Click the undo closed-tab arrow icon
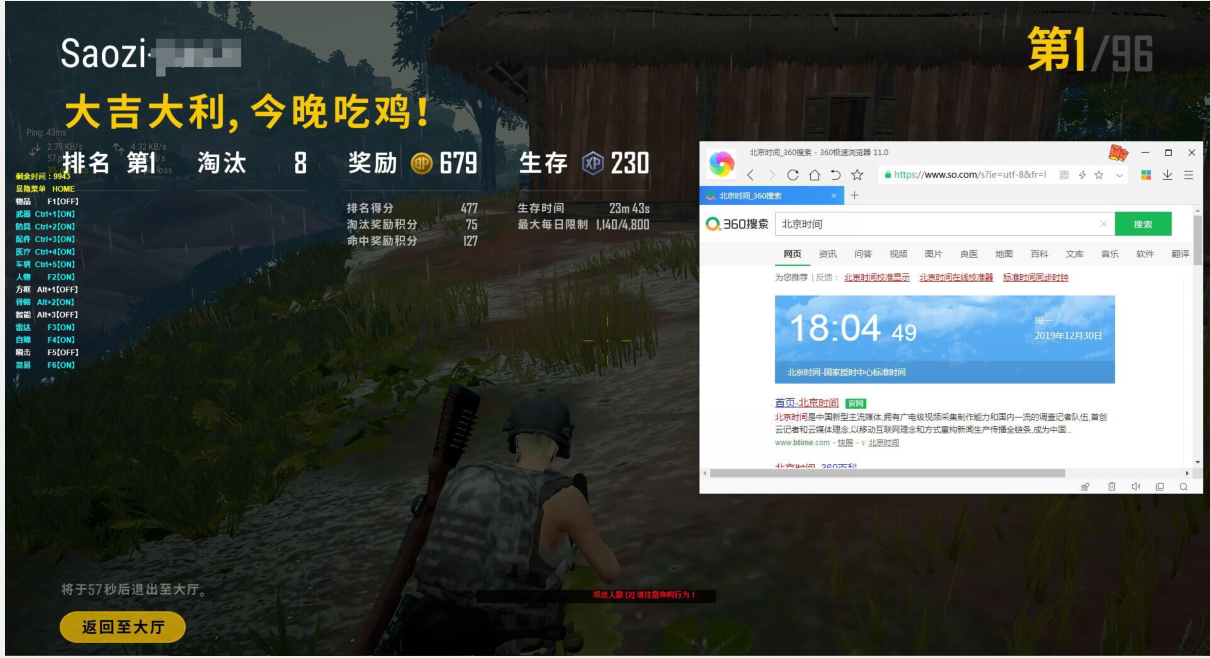This screenshot has width=1210, height=658. coord(835,175)
